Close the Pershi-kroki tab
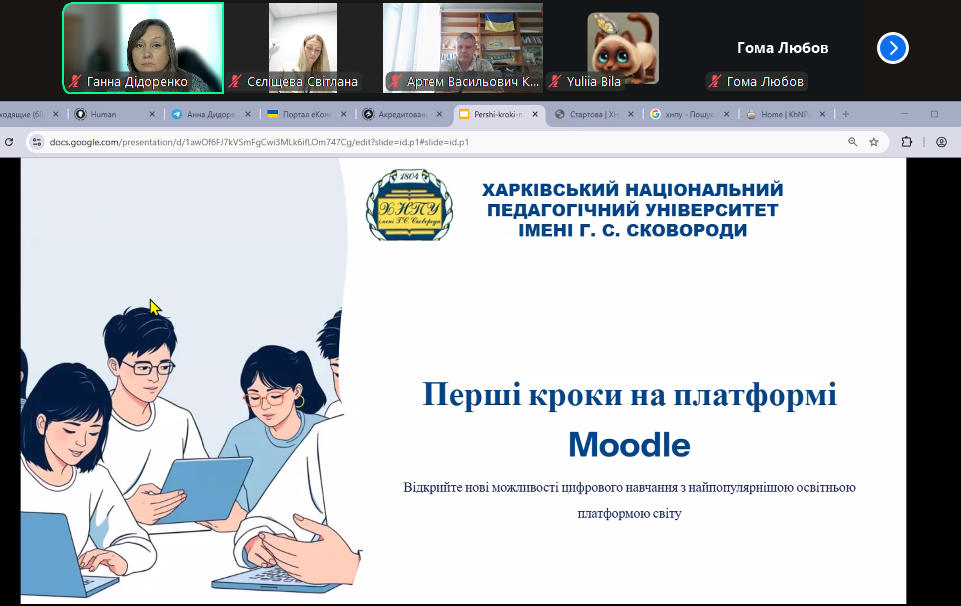Screen dimensions: 961x606 [534, 114]
